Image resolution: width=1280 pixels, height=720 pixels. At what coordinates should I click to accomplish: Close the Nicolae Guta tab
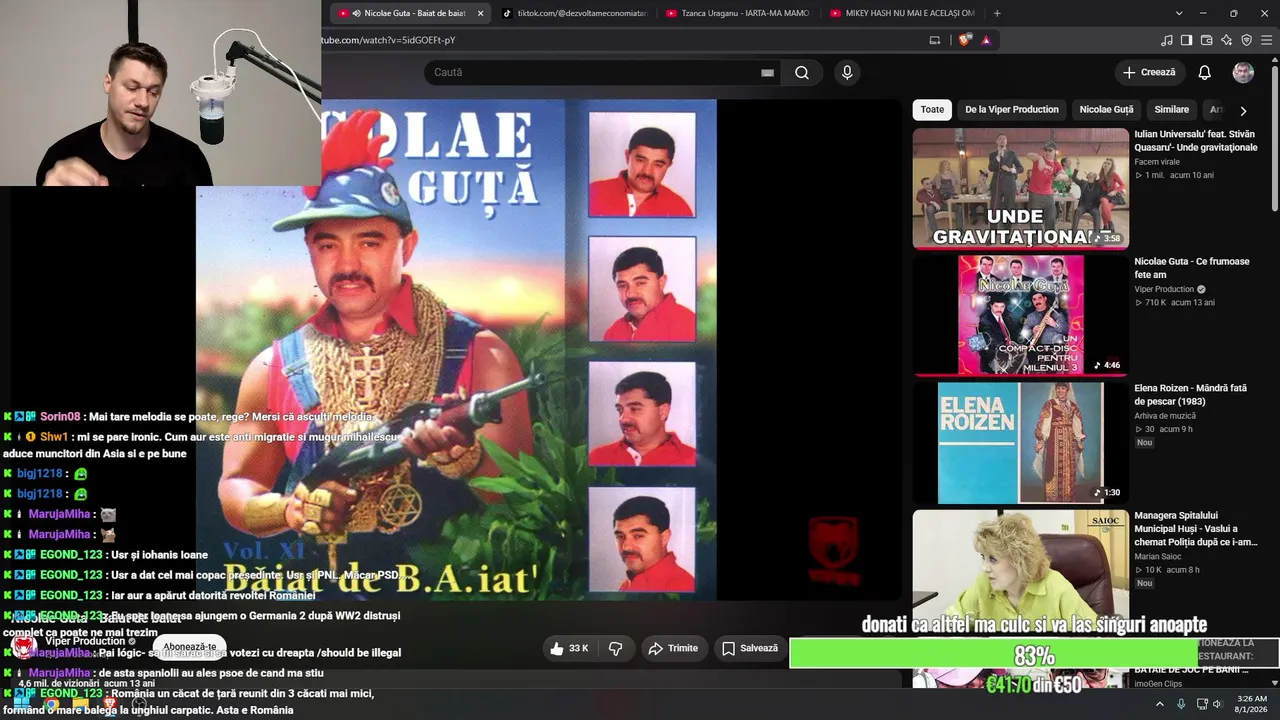coord(481,13)
